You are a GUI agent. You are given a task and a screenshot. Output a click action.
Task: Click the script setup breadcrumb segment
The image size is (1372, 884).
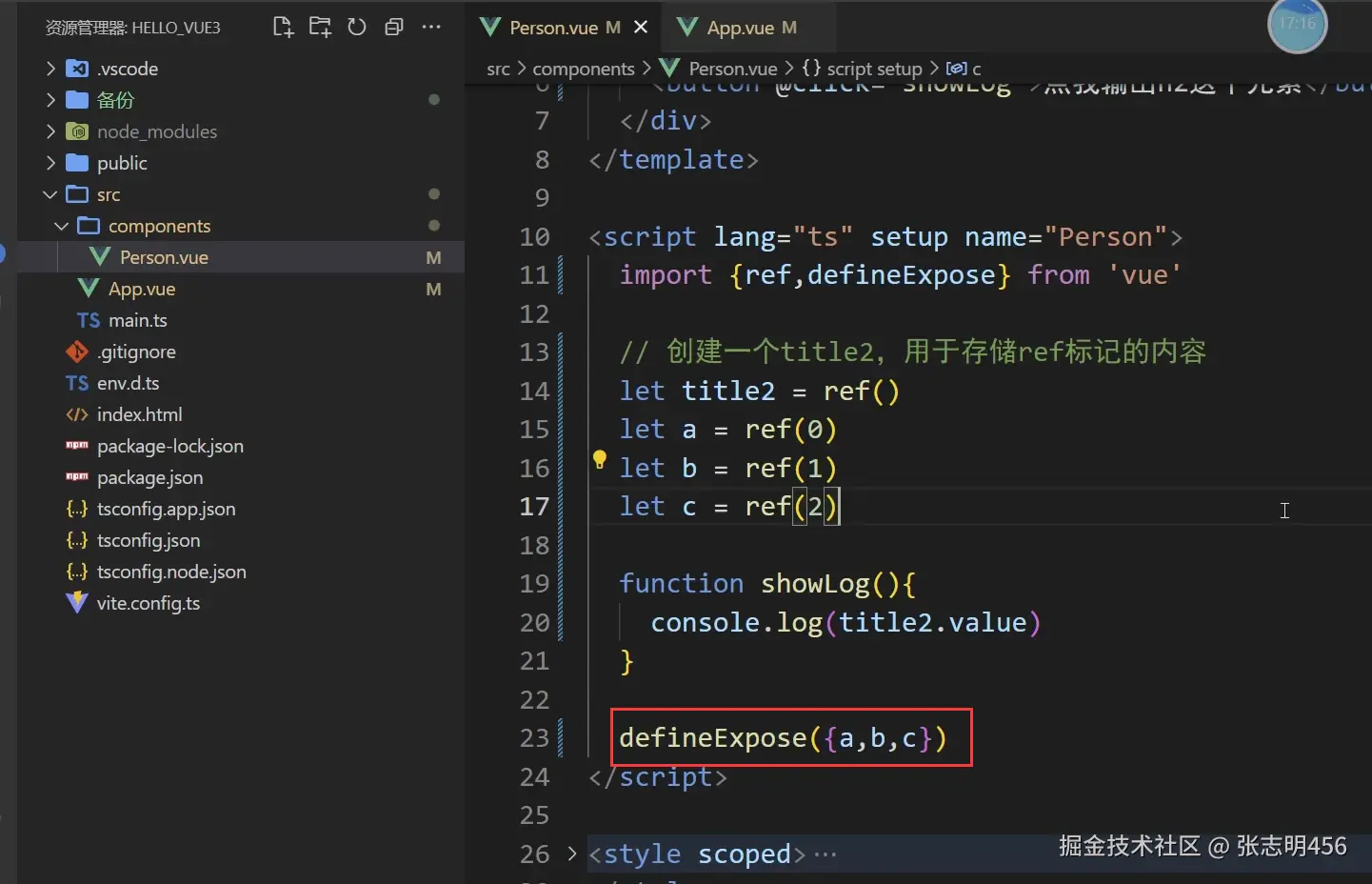(874, 69)
